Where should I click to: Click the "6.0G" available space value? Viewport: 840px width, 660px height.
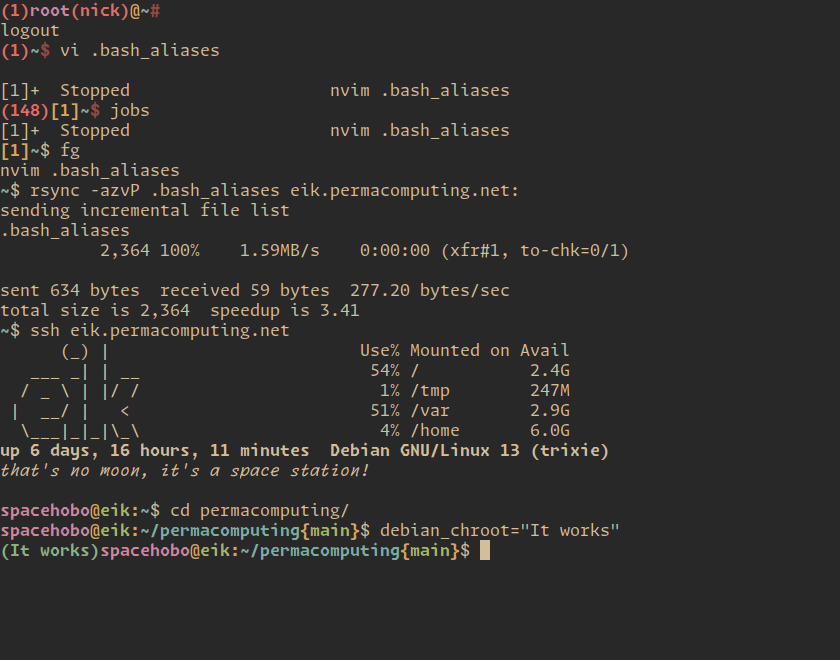coord(550,431)
